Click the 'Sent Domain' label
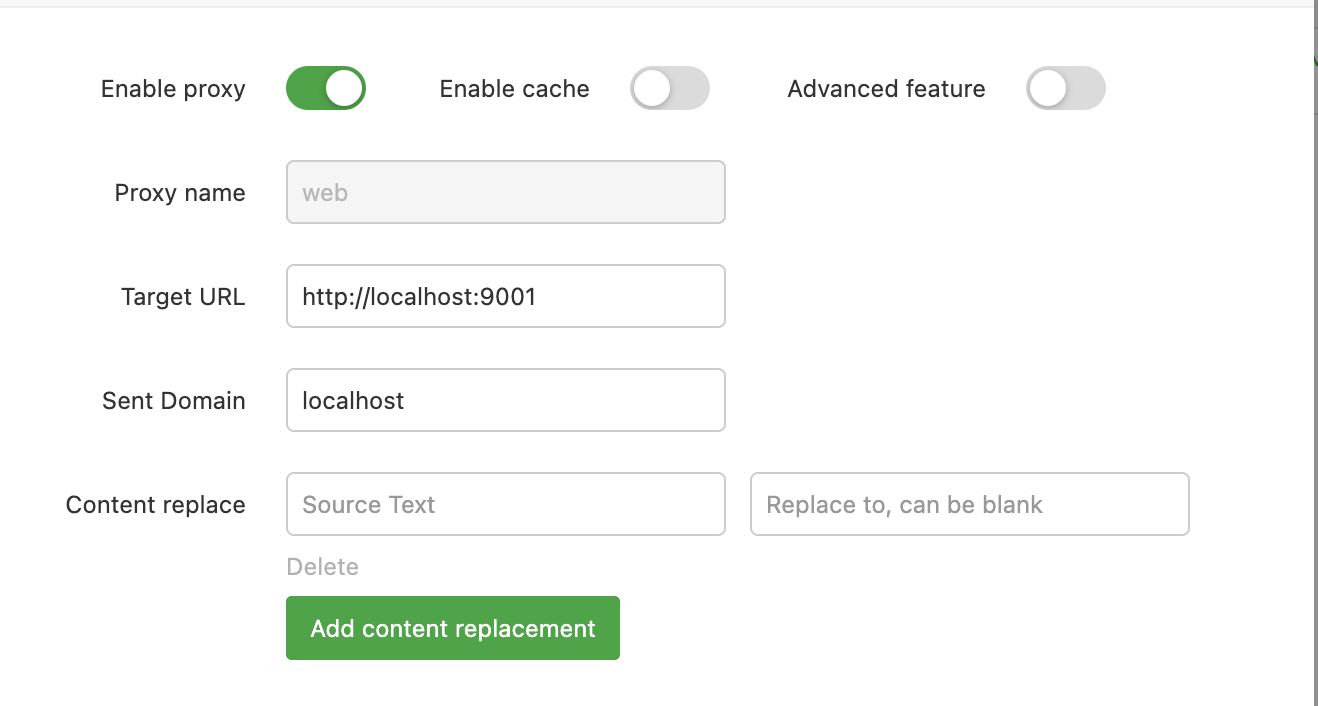The height and width of the screenshot is (706, 1318). tap(174, 401)
